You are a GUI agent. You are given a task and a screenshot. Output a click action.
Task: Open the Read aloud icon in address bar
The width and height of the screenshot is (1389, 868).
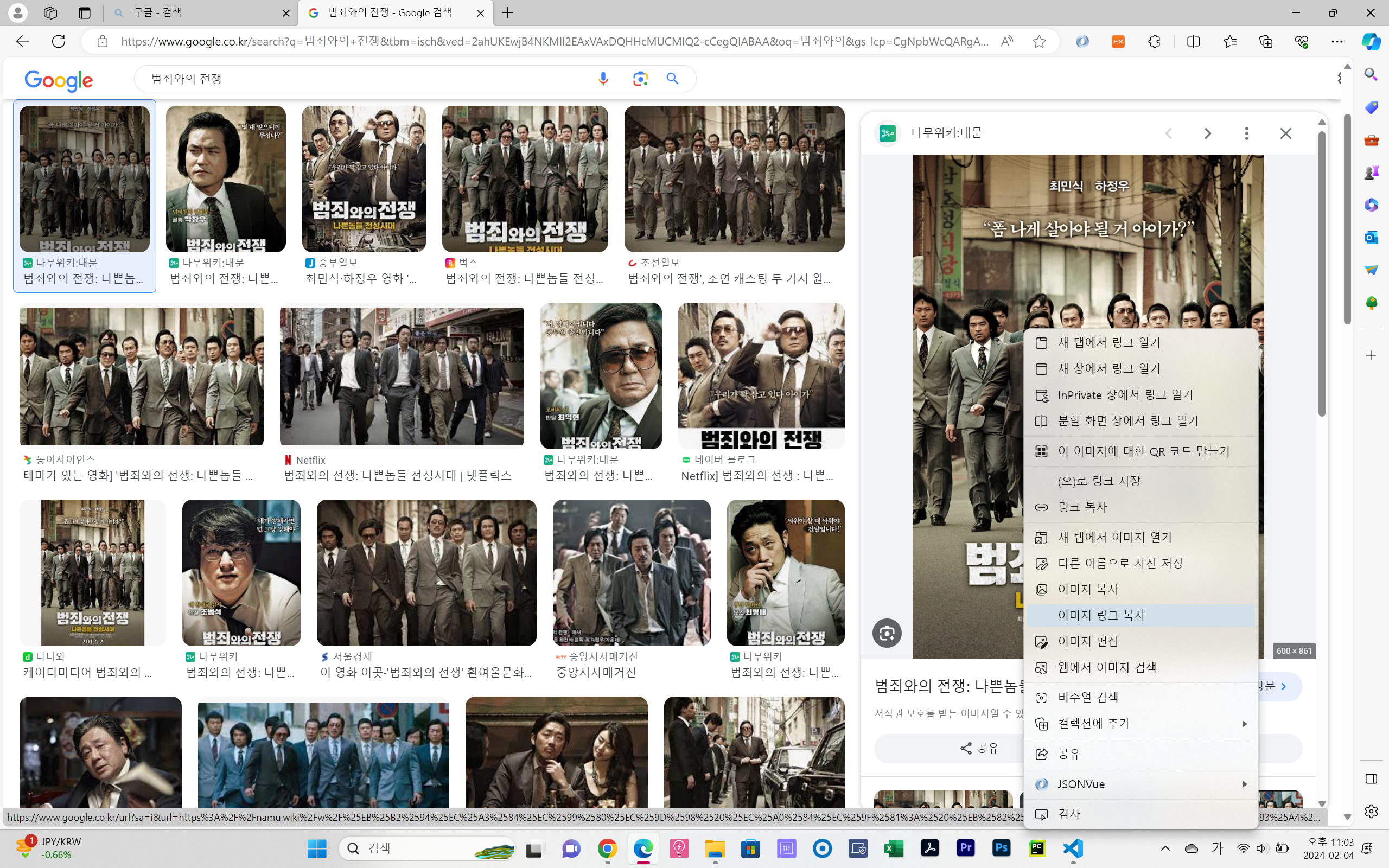pos(1006,41)
